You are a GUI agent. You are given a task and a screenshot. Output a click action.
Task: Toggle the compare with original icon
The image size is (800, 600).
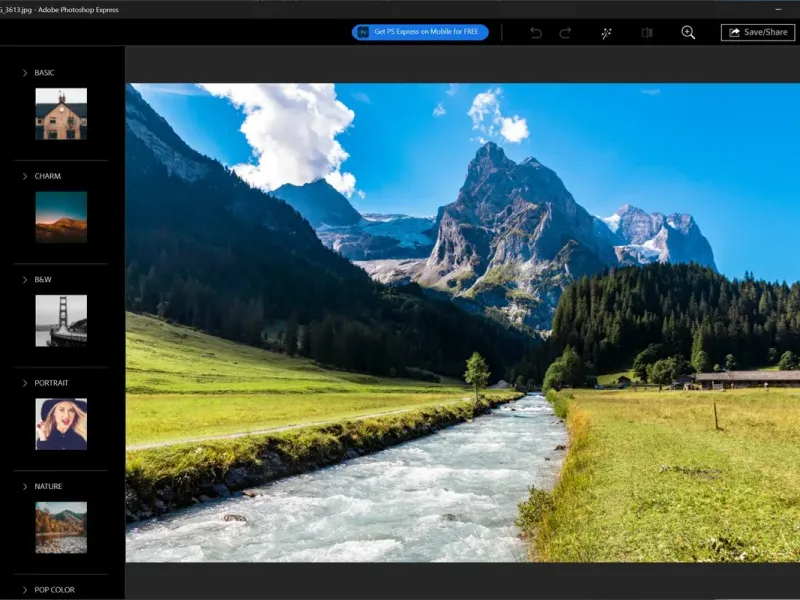[647, 33]
